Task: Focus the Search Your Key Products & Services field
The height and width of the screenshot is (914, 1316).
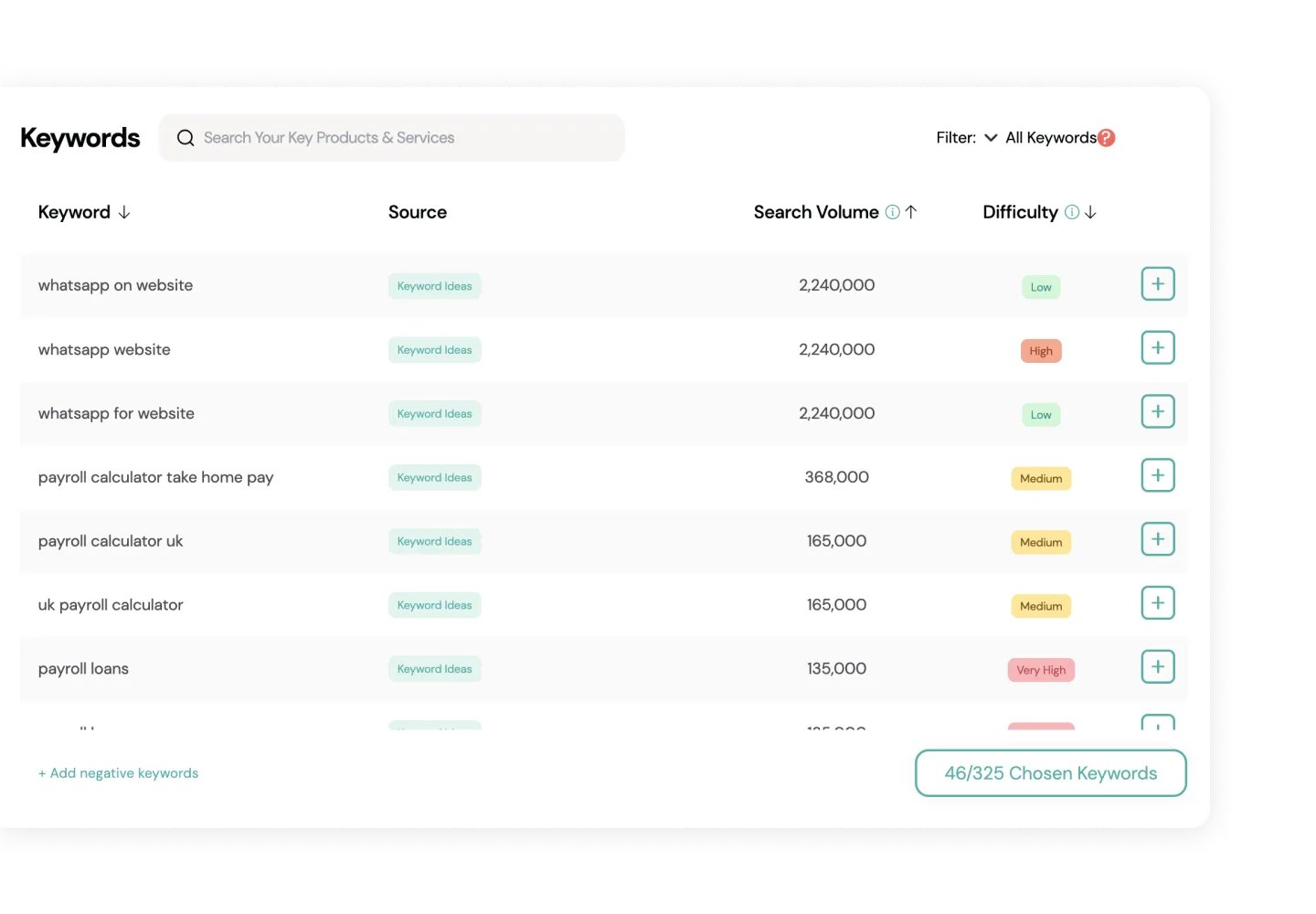Action: (x=392, y=138)
